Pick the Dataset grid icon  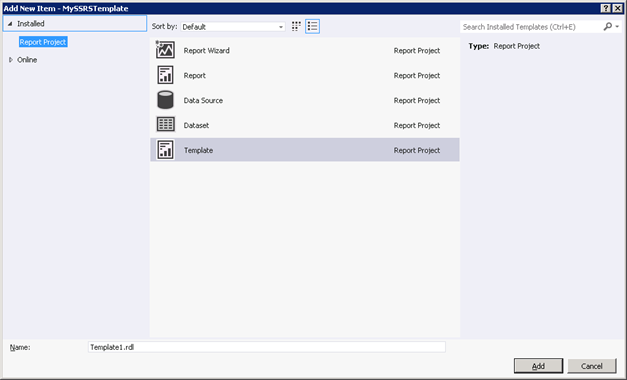coord(165,124)
